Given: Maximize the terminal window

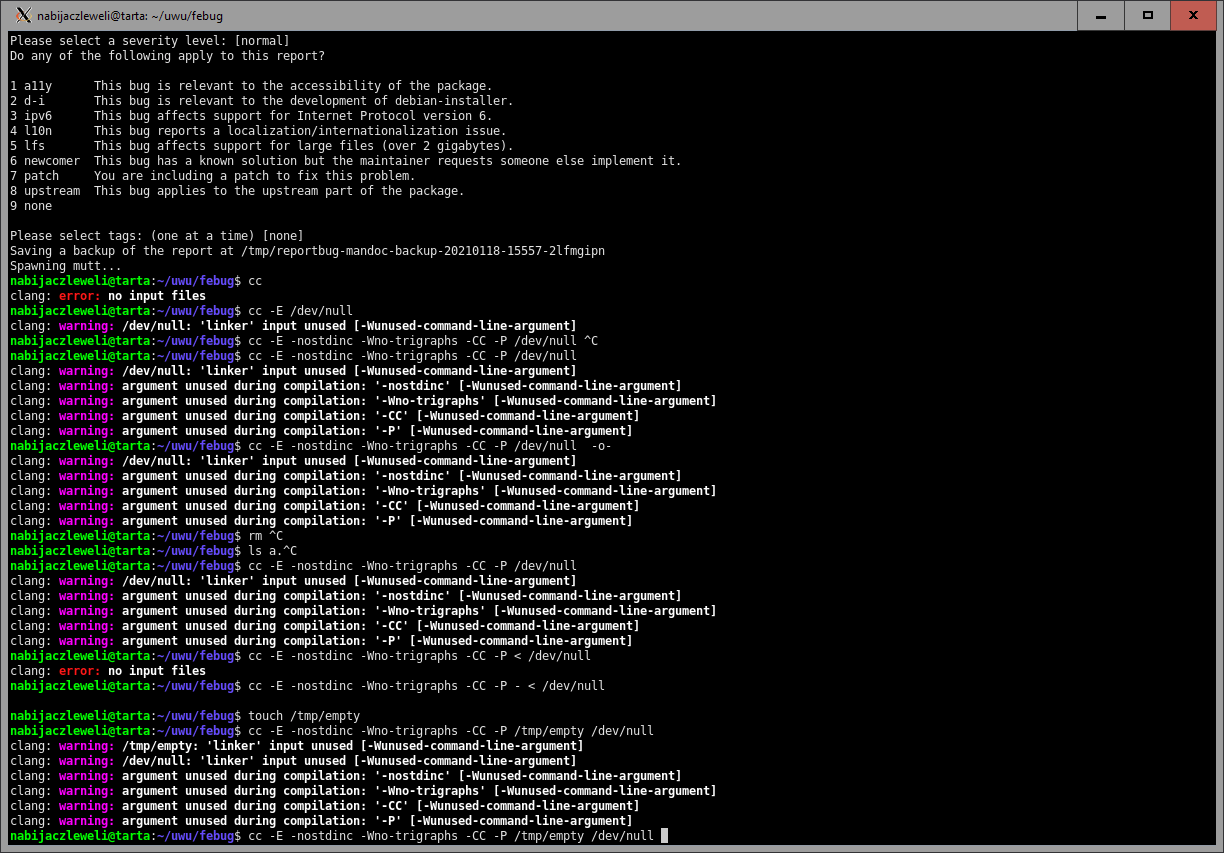Looking at the screenshot, I should pos(1148,15).
